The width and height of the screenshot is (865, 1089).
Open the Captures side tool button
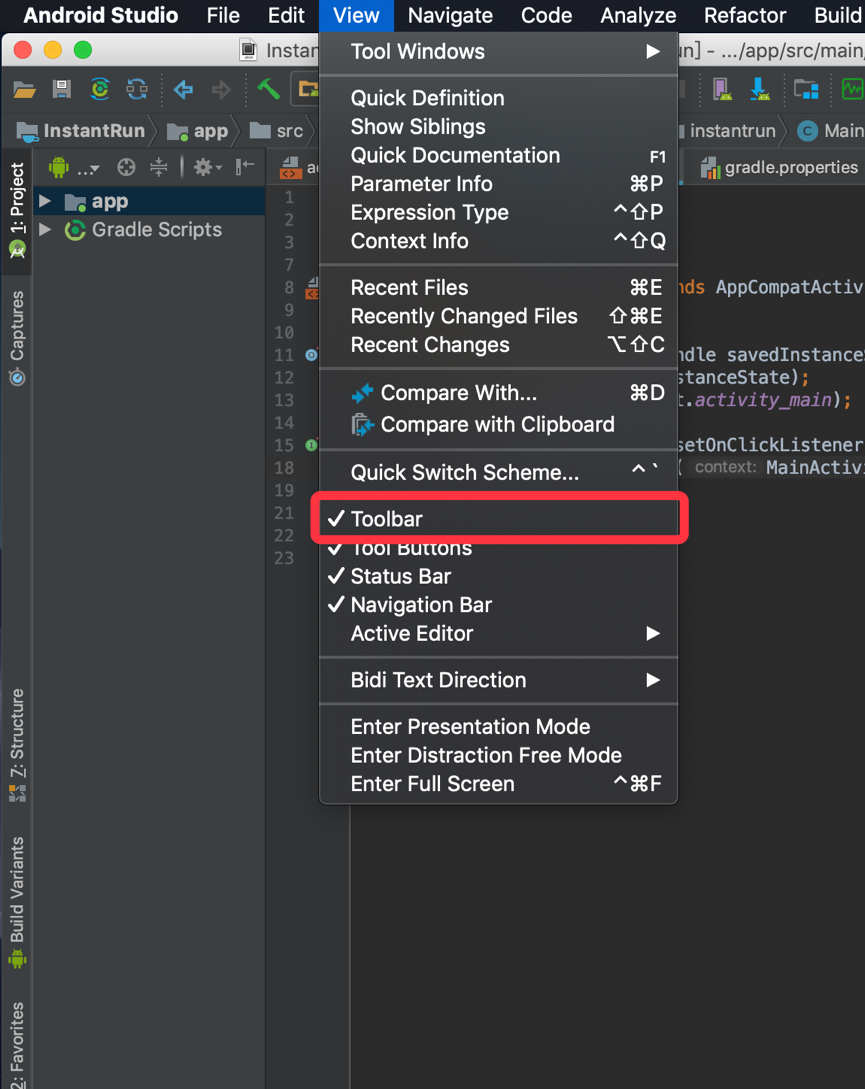[17, 338]
